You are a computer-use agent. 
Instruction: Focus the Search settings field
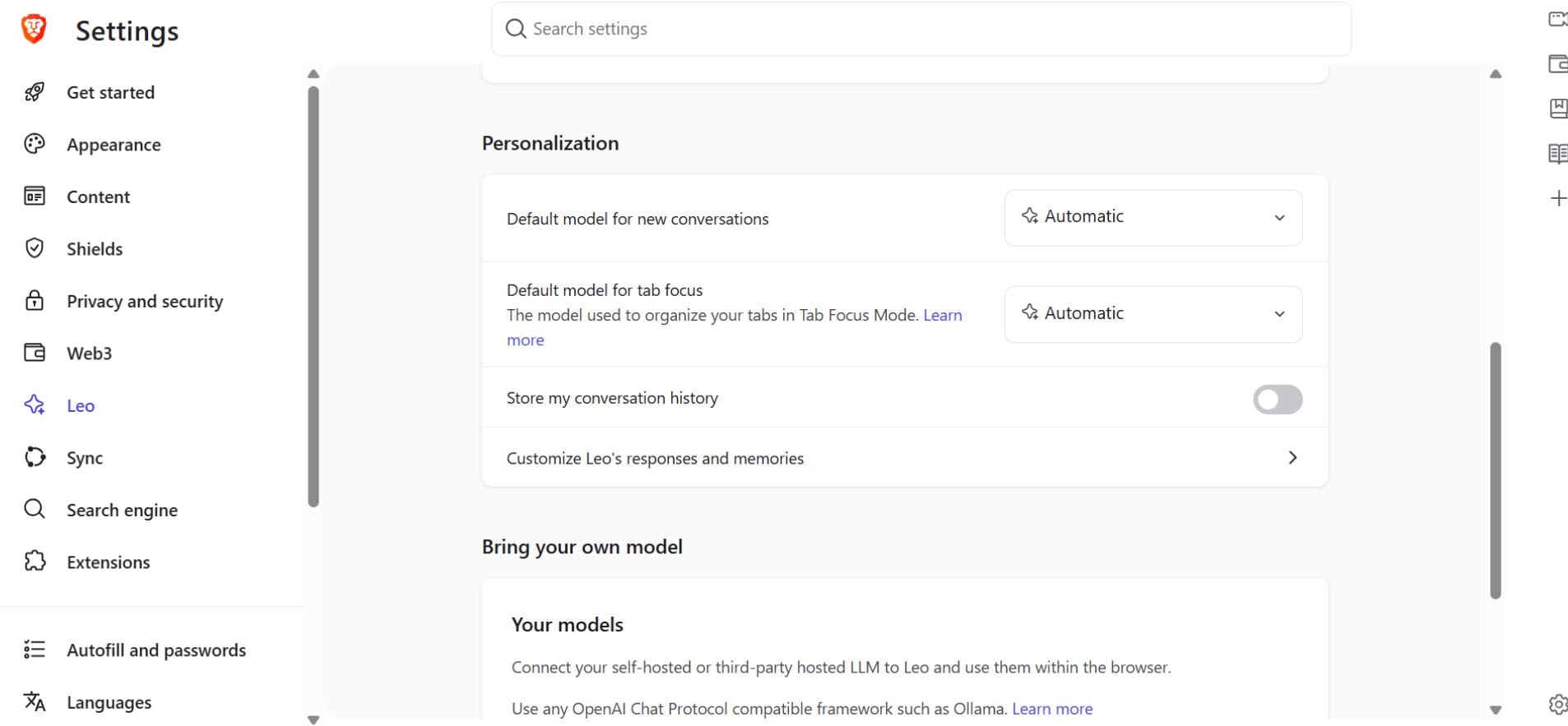click(921, 29)
